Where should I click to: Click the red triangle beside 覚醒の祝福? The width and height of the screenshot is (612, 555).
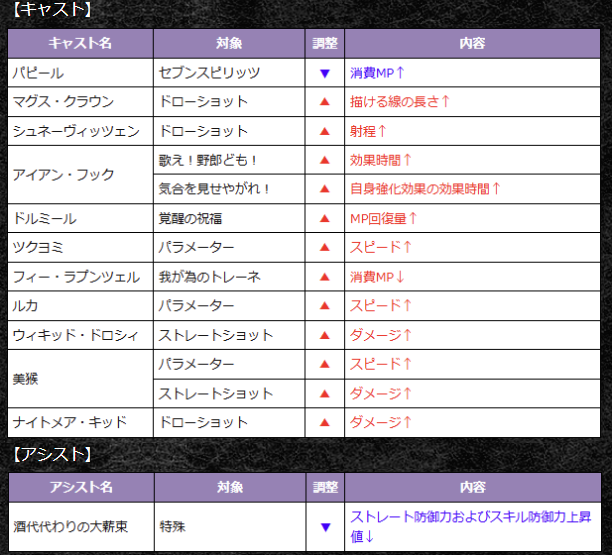[x=325, y=219]
